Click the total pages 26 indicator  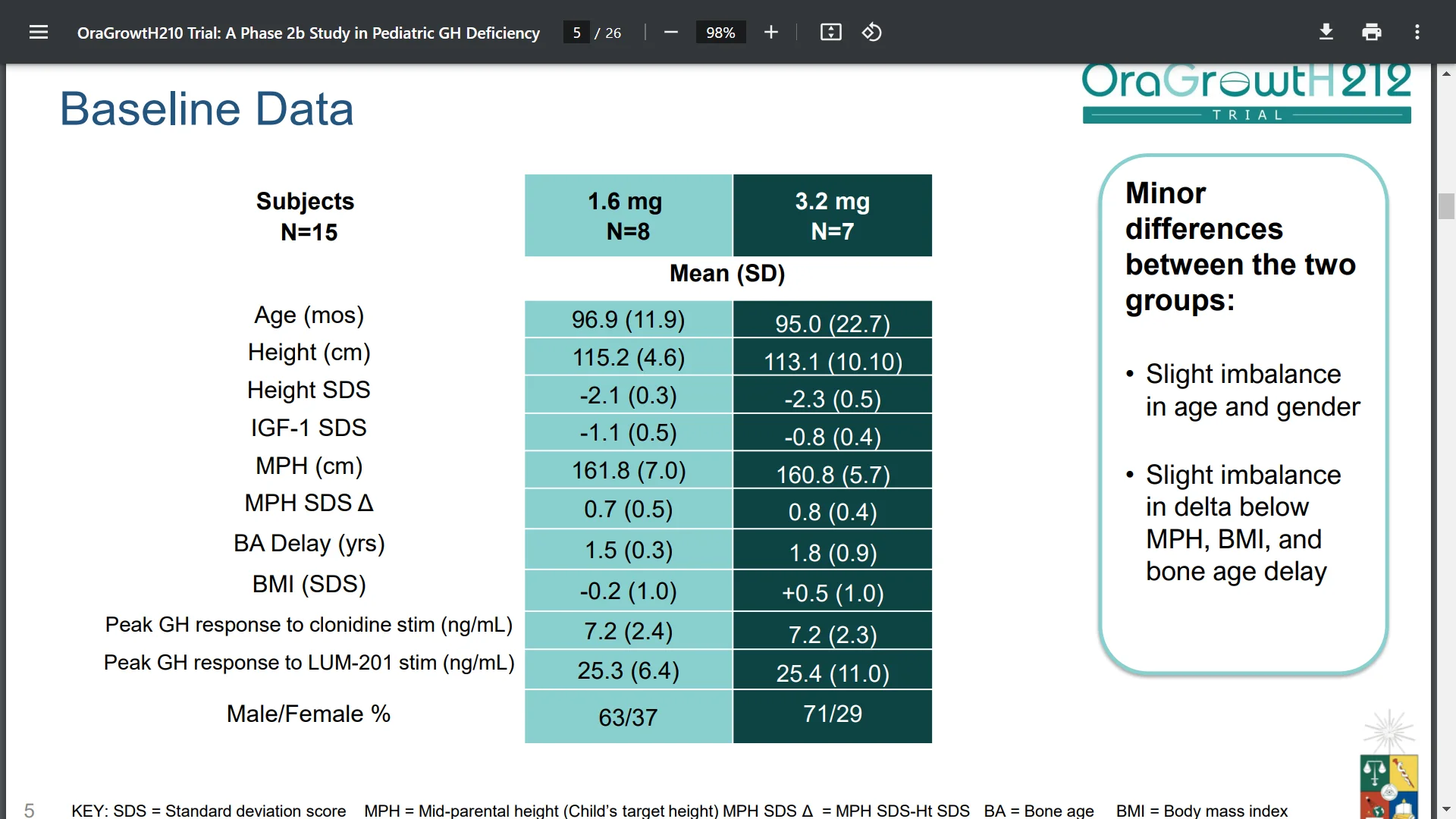[613, 33]
